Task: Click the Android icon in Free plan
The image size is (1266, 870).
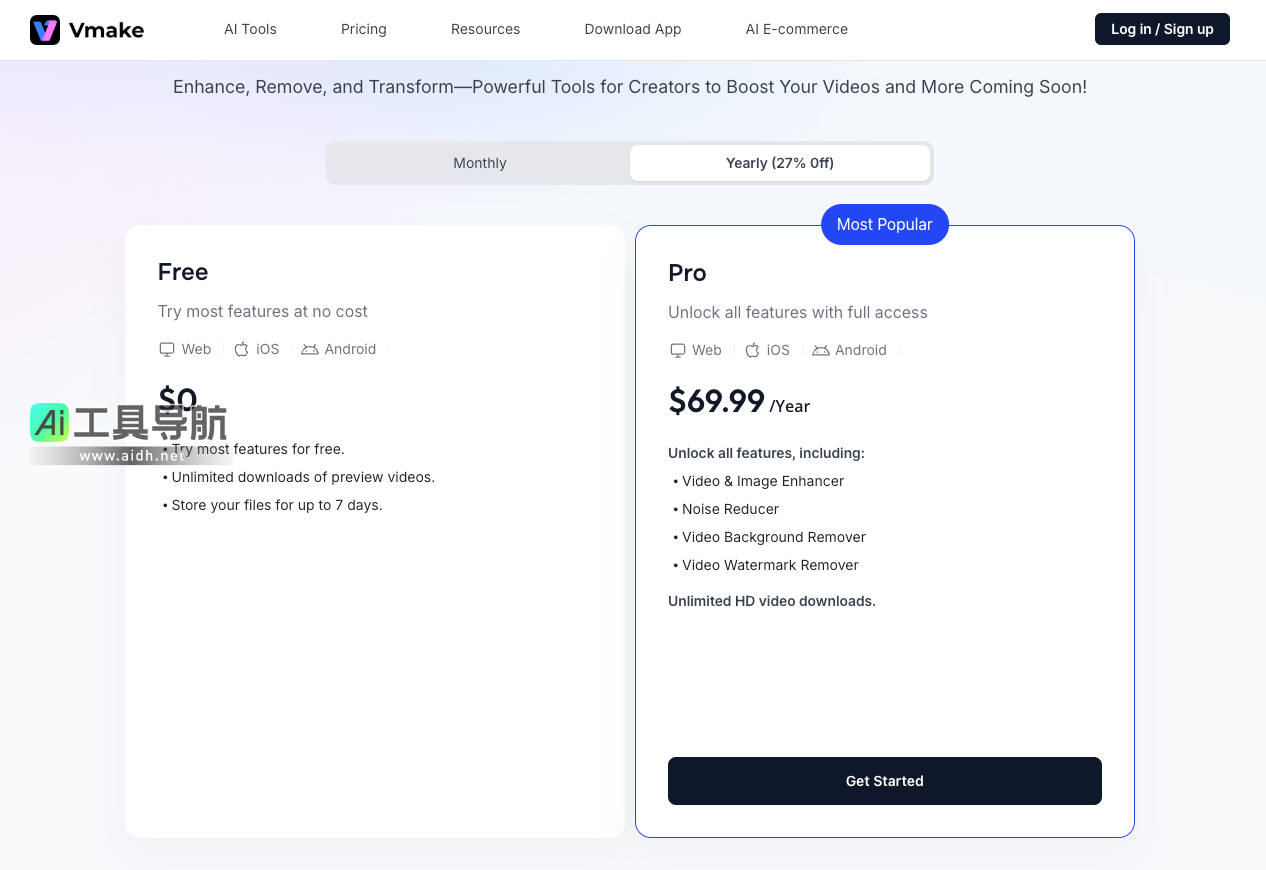Action: [x=310, y=349]
